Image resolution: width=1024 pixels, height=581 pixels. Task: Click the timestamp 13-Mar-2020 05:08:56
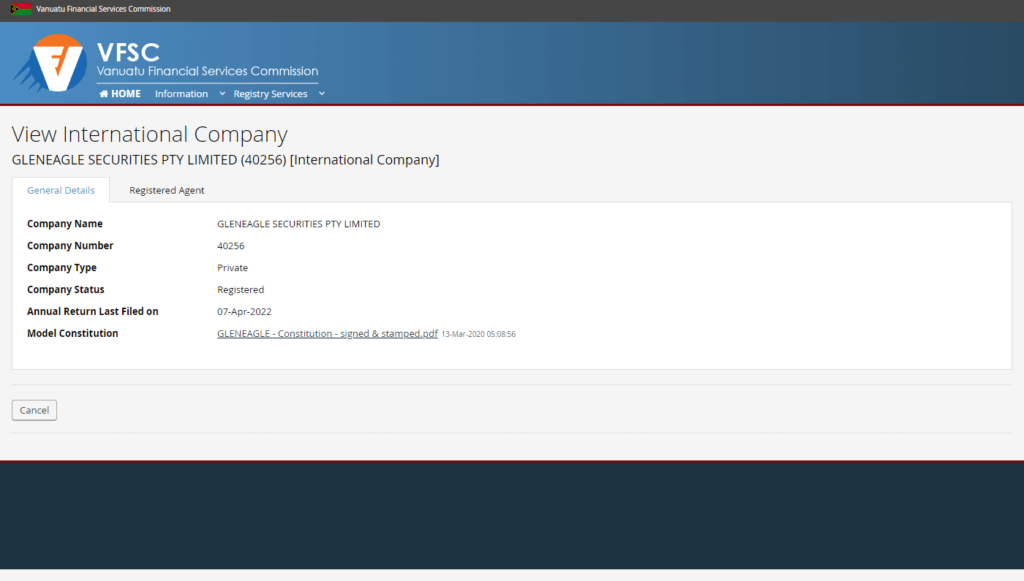pos(479,334)
